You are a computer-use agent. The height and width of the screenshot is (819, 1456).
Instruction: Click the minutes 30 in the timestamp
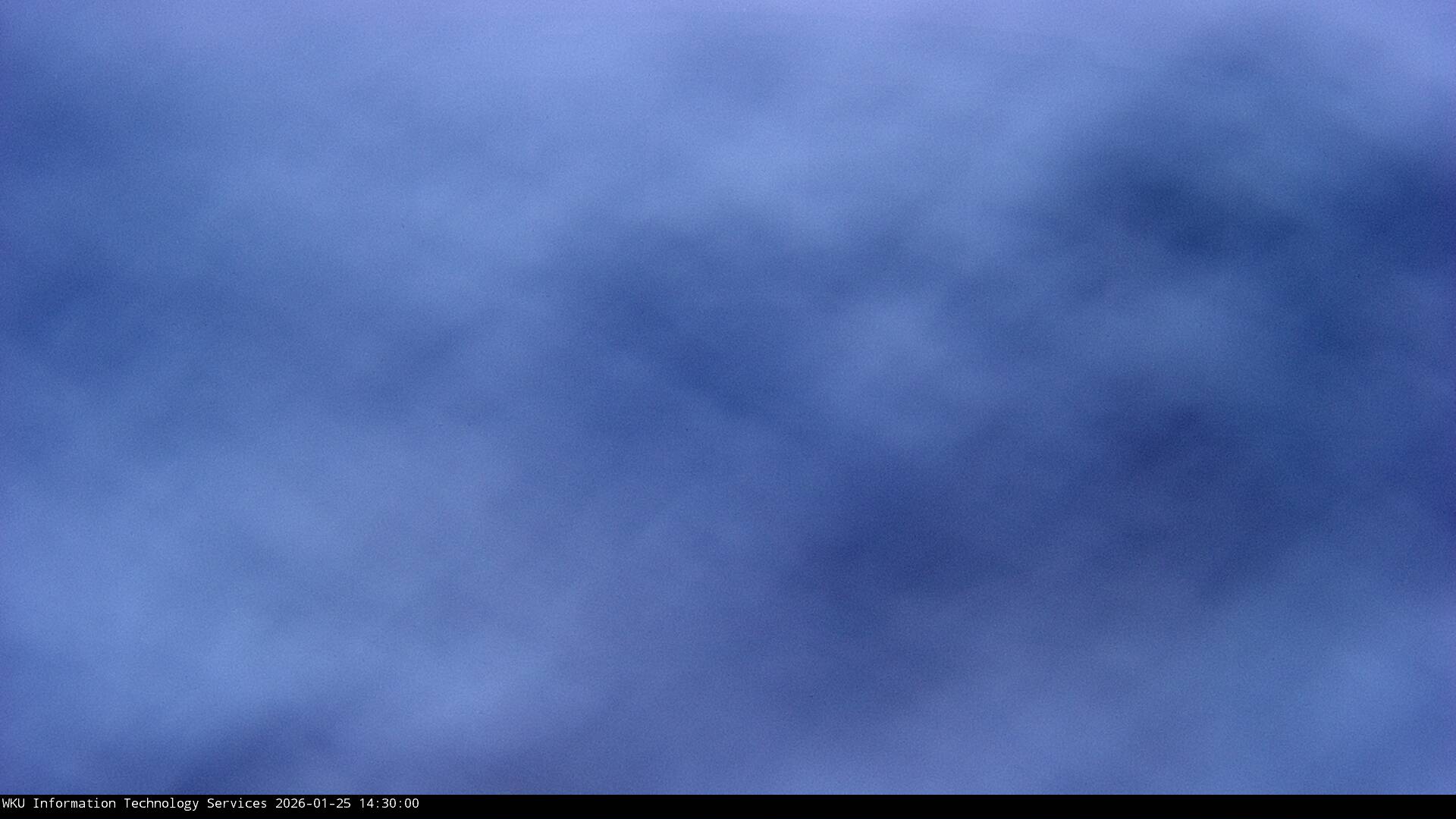point(388,804)
